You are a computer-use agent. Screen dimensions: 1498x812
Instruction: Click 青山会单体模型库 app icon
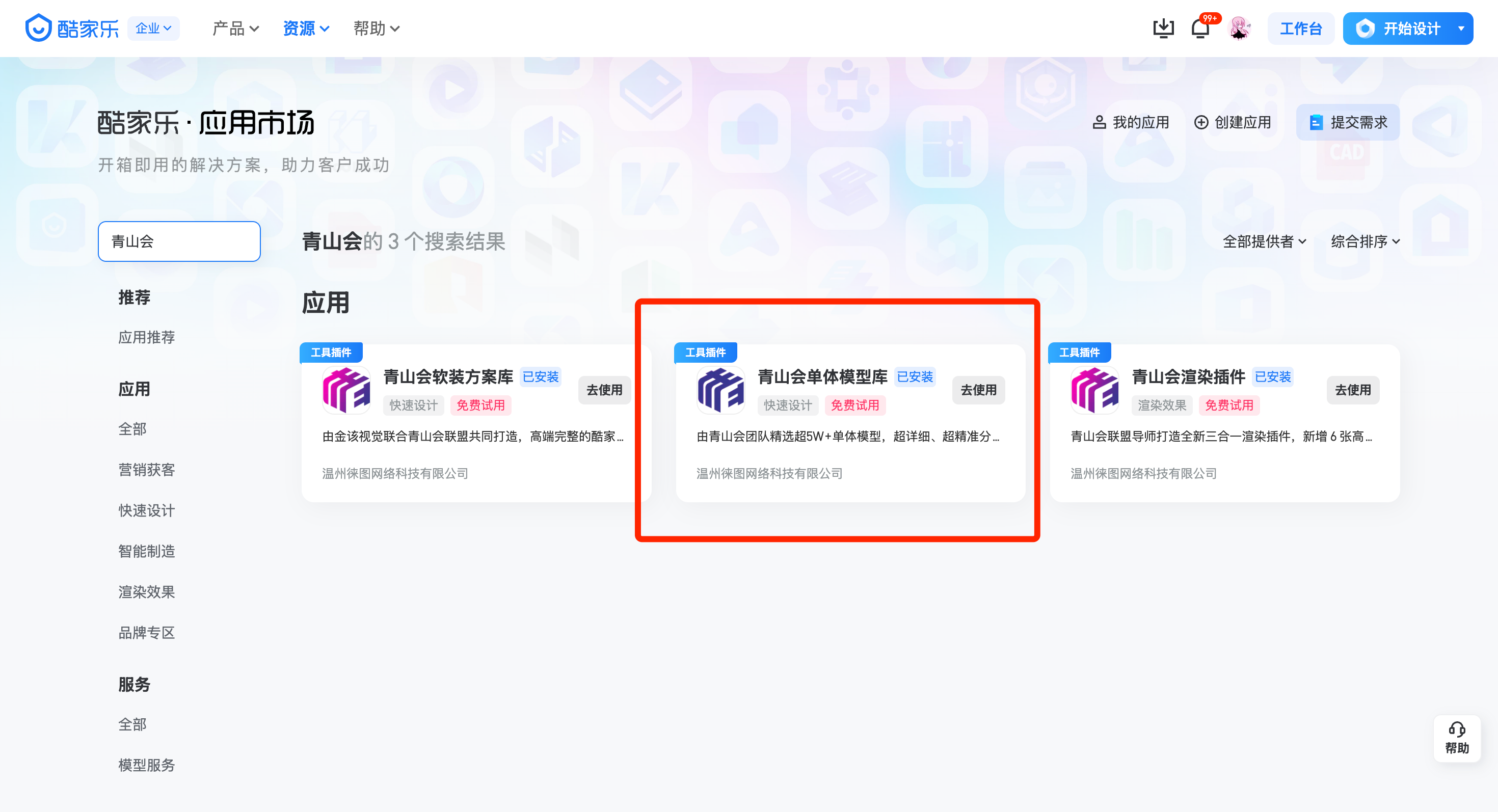[x=720, y=390]
